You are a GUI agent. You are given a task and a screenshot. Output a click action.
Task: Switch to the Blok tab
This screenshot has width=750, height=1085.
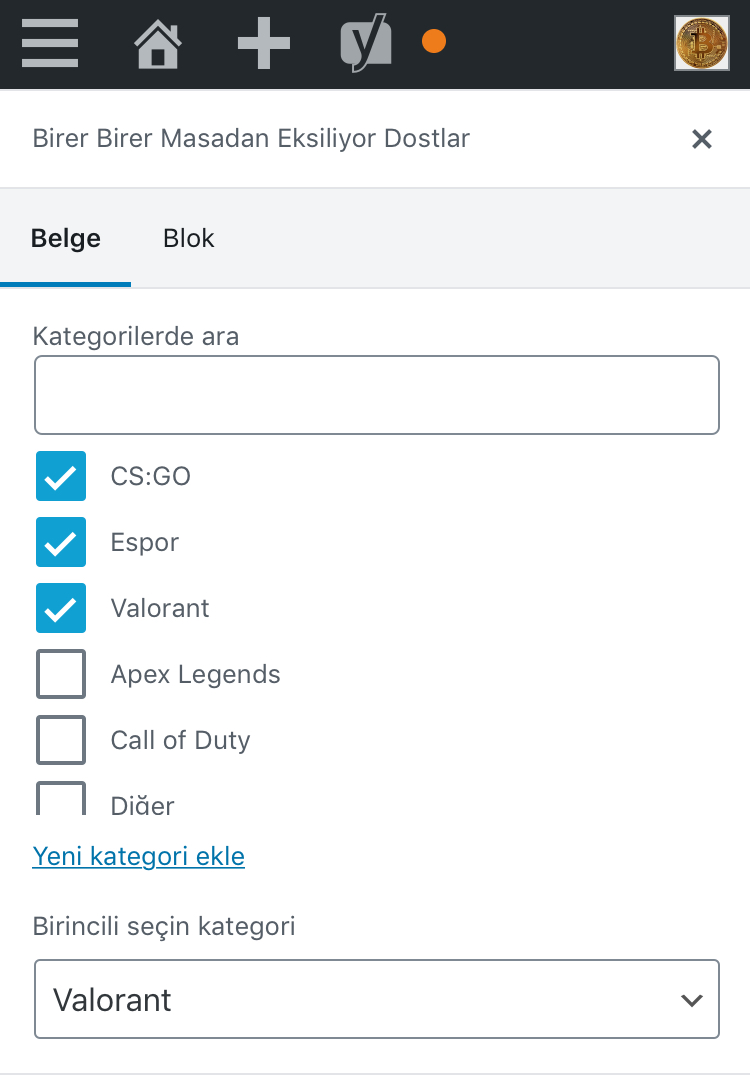[188, 238]
